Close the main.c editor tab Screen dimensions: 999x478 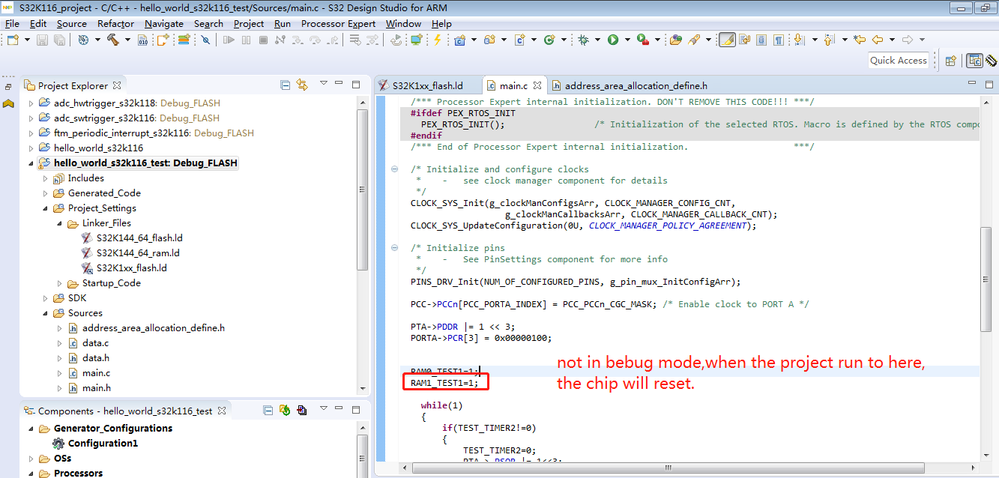coord(537,85)
